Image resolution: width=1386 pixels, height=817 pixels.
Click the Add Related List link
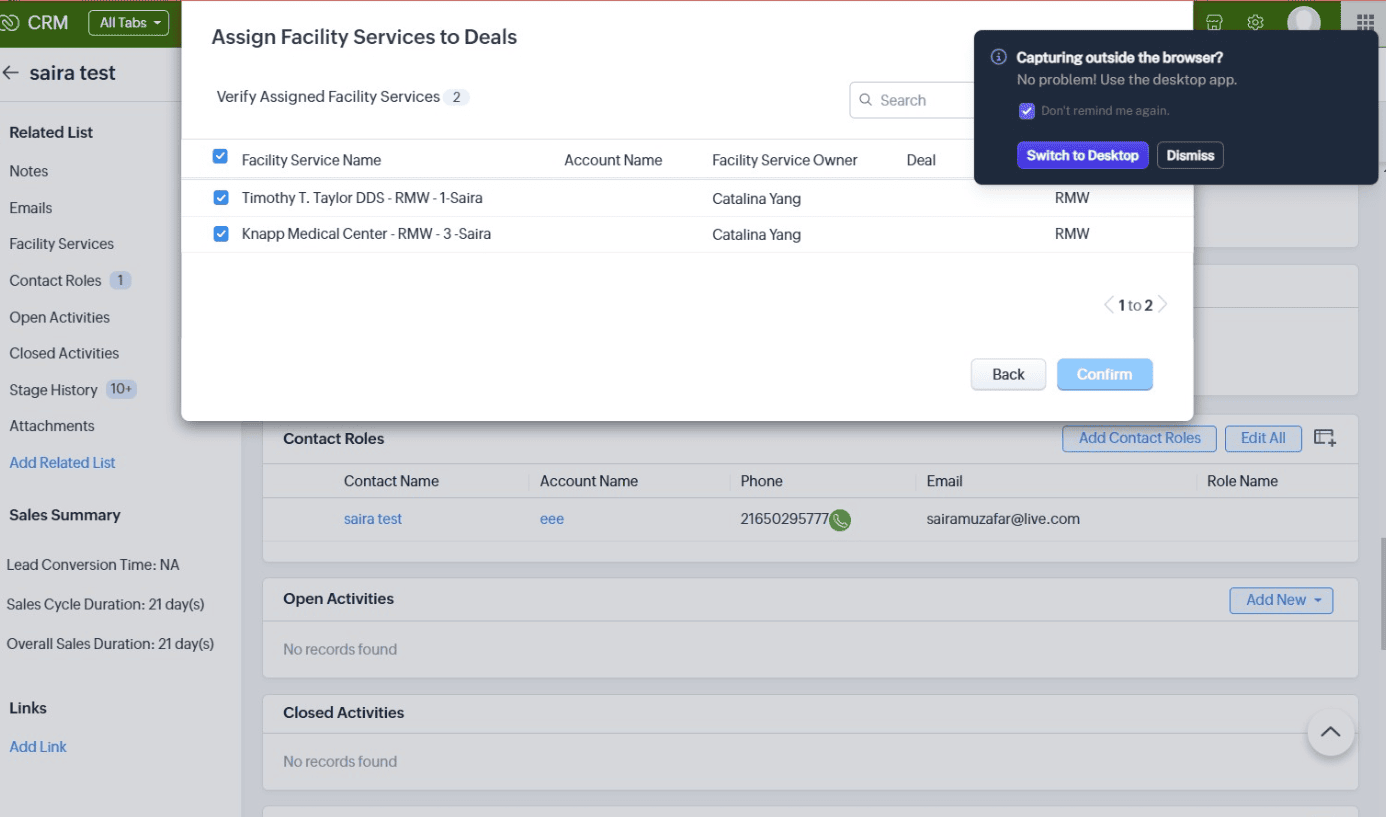tap(62, 463)
